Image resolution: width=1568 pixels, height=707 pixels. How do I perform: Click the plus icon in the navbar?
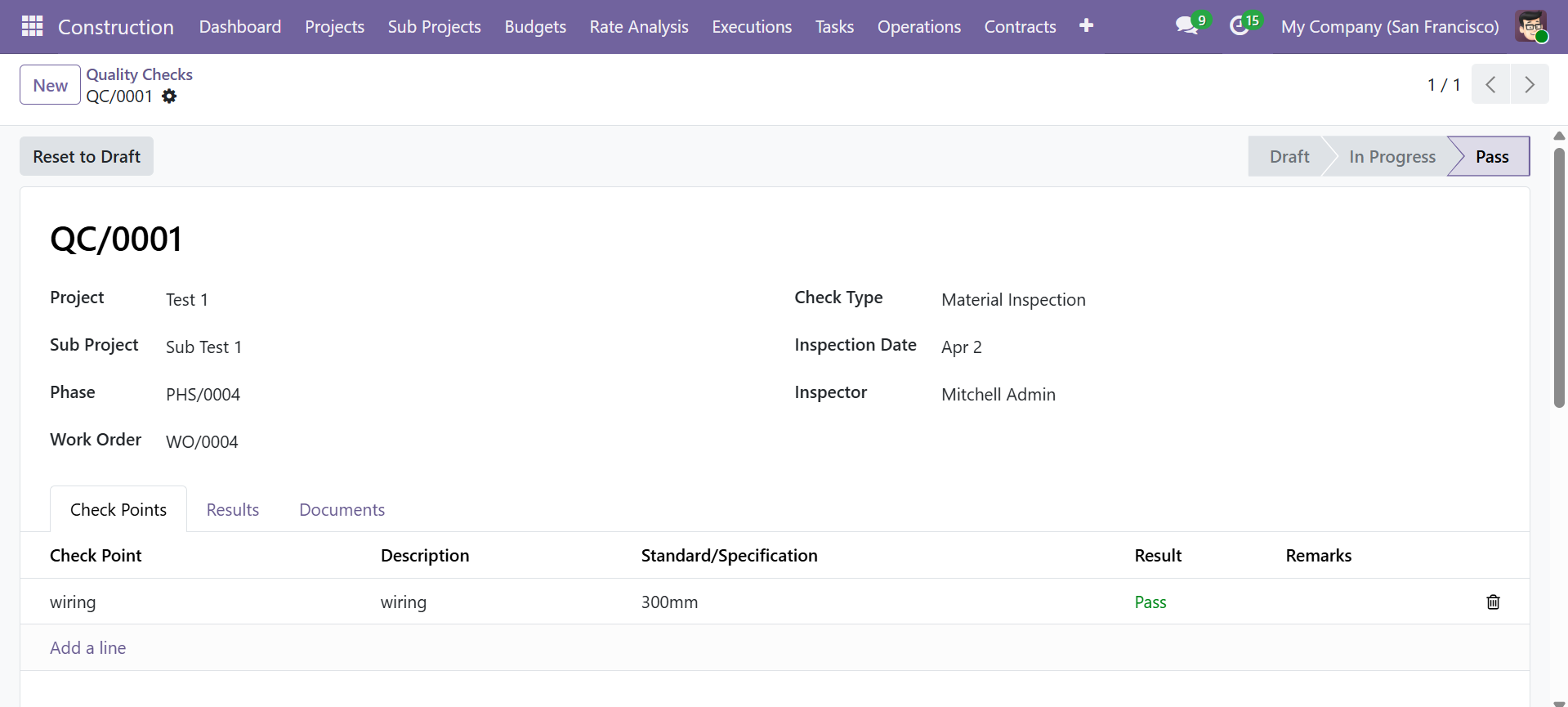point(1086,26)
